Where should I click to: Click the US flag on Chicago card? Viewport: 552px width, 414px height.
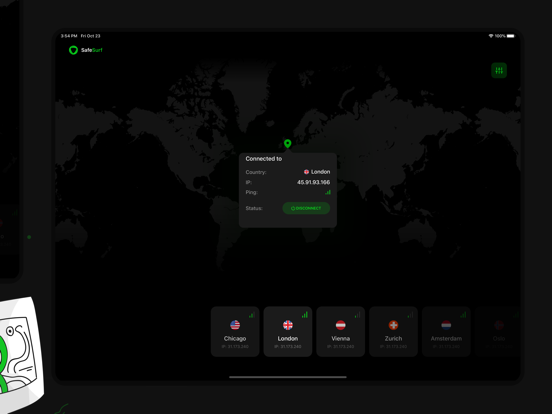235,325
